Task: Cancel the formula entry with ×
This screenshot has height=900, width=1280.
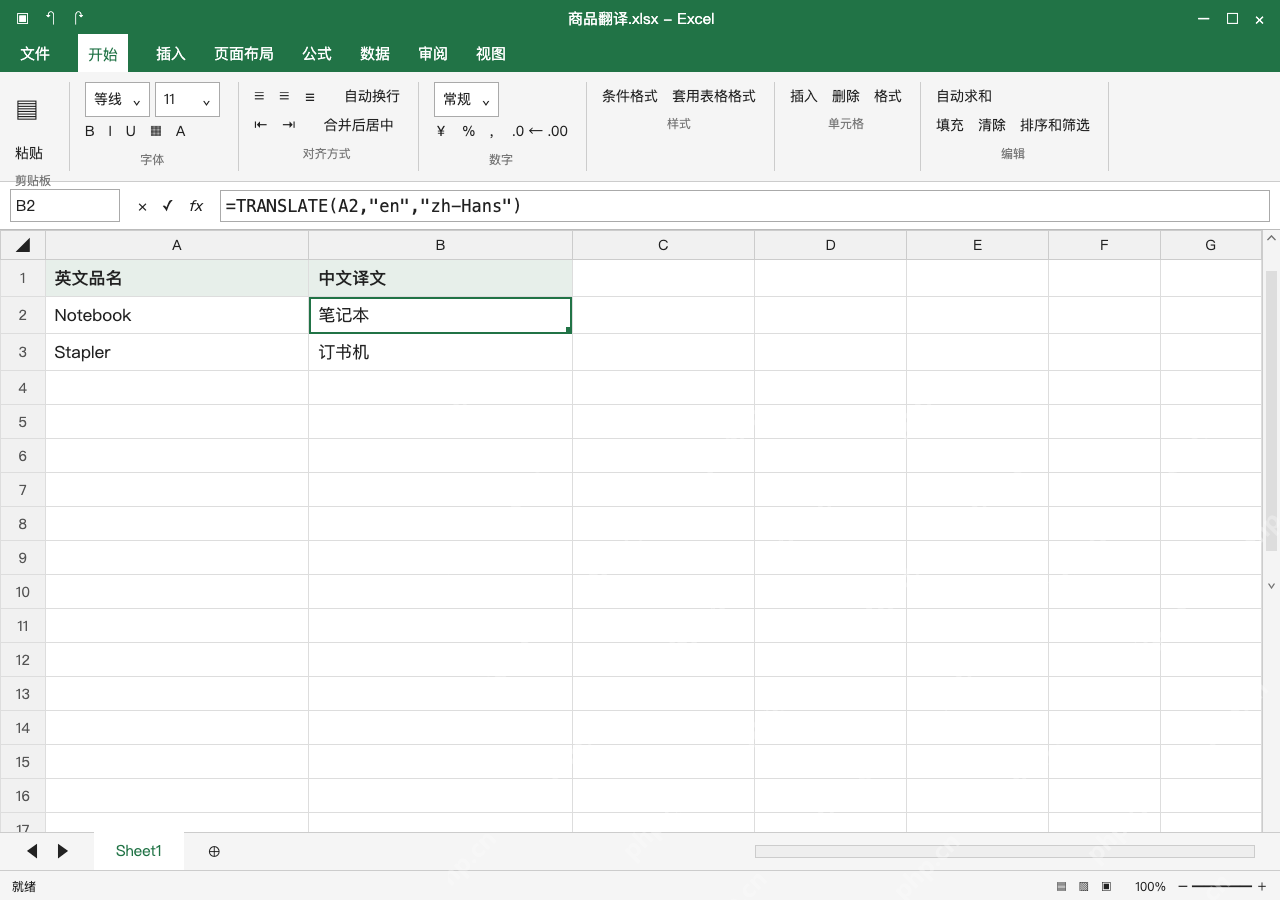Action: [142, 206]
